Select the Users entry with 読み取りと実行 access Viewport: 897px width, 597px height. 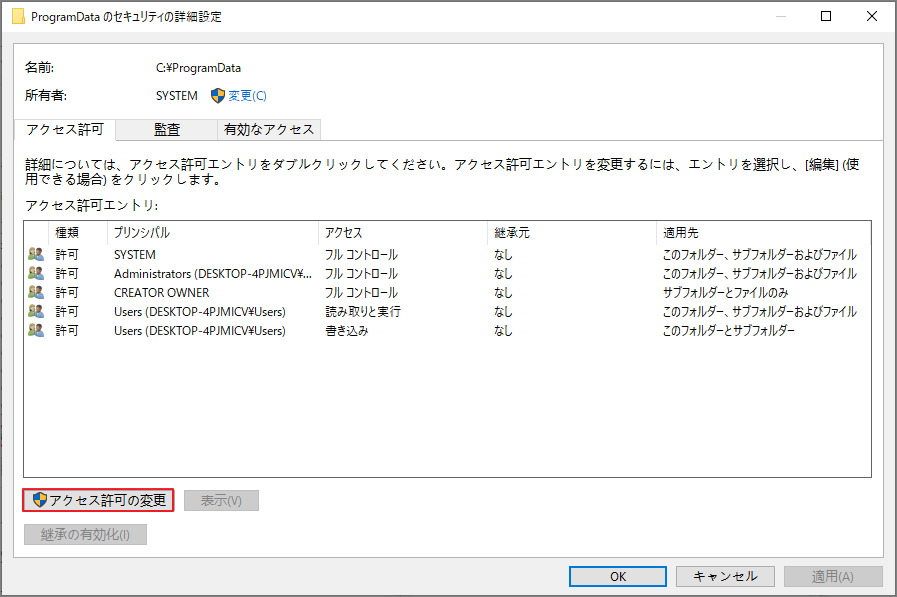tap(447, 312)
